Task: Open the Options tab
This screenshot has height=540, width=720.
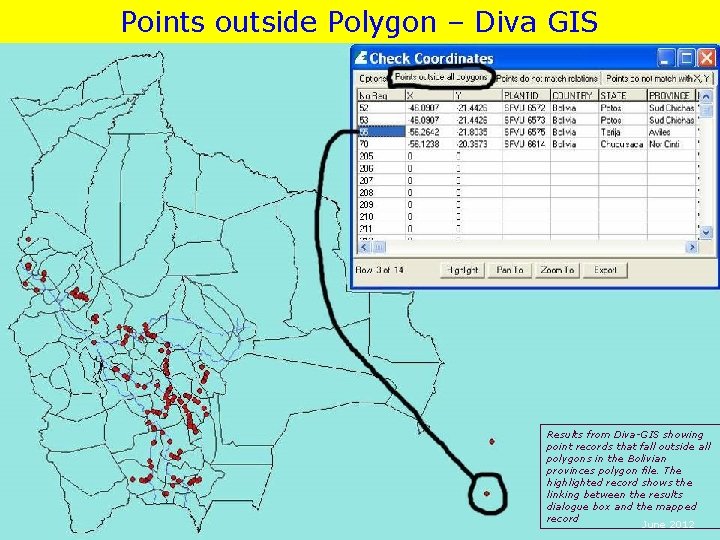Action: (x=372, y=79)
